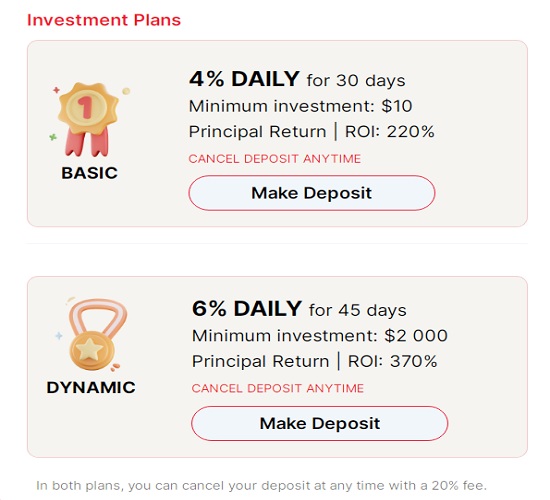Click the 6% DAILY for 45 days text
Screen dimensions: 550x500
299,309
